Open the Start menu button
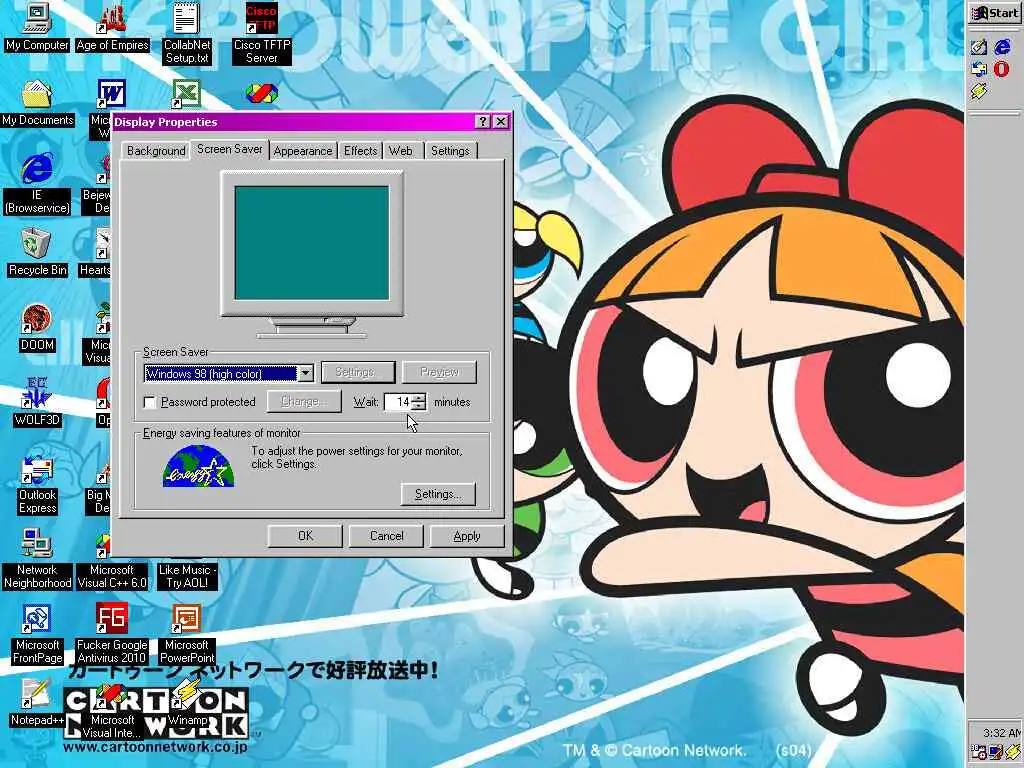The width and height of the screenshot is (1024, 768). 995,13
